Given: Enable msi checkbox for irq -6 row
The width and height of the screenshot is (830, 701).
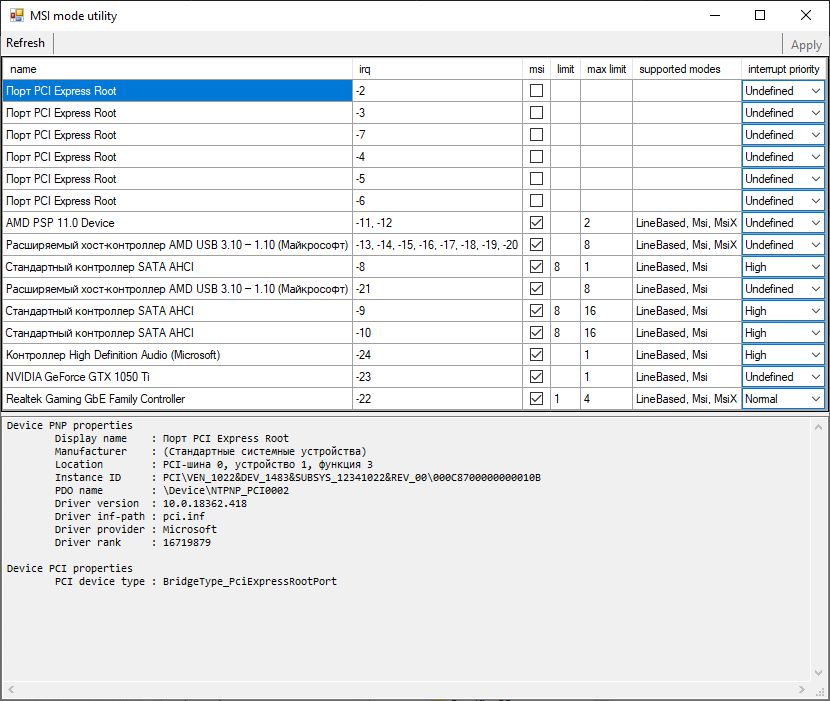Looking at the screenshot, I should pos(536,201).
